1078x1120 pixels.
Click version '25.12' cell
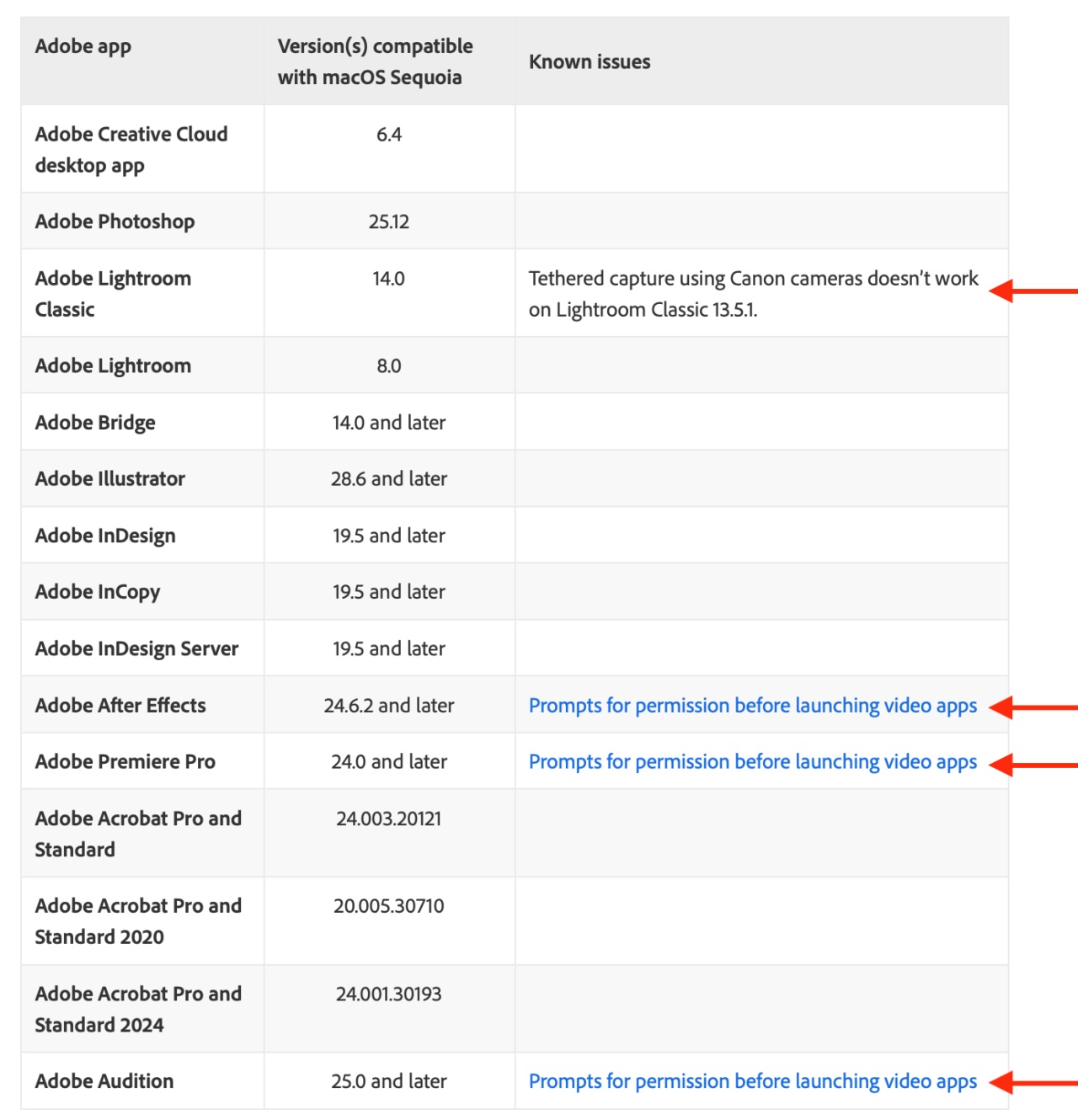(389, 222)
